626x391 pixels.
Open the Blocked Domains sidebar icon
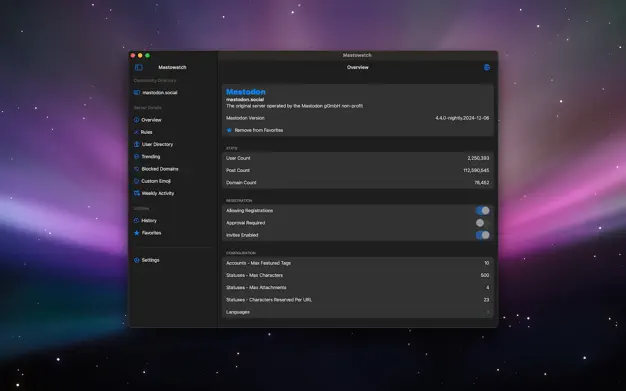pos(137,169)
